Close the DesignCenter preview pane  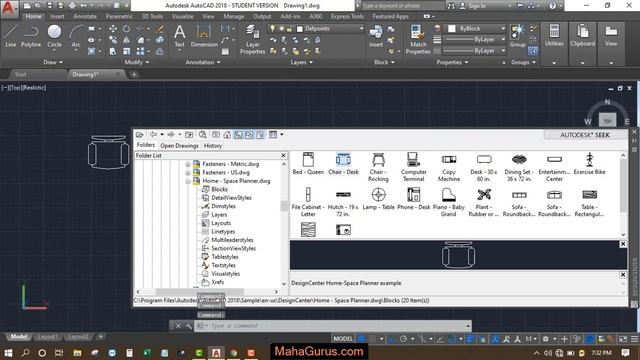pyautogui.click(x=623, y=244)
